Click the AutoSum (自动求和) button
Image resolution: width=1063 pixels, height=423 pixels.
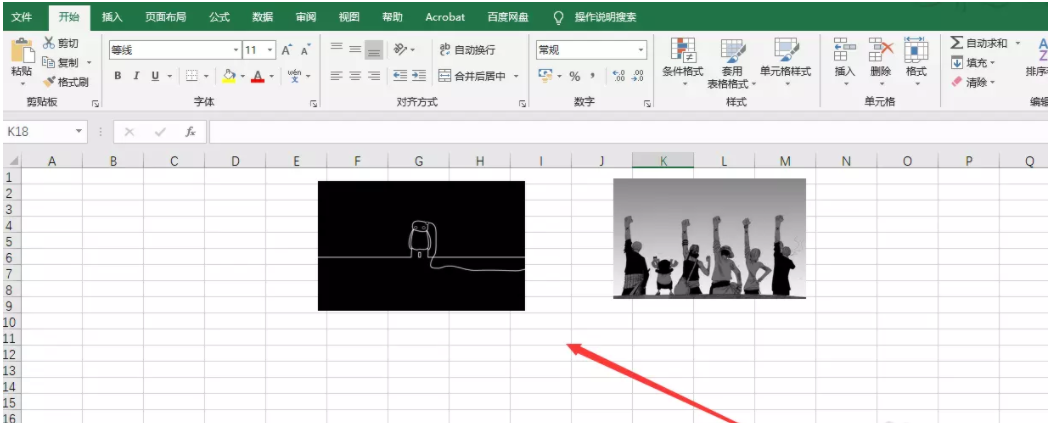[978, 43]
